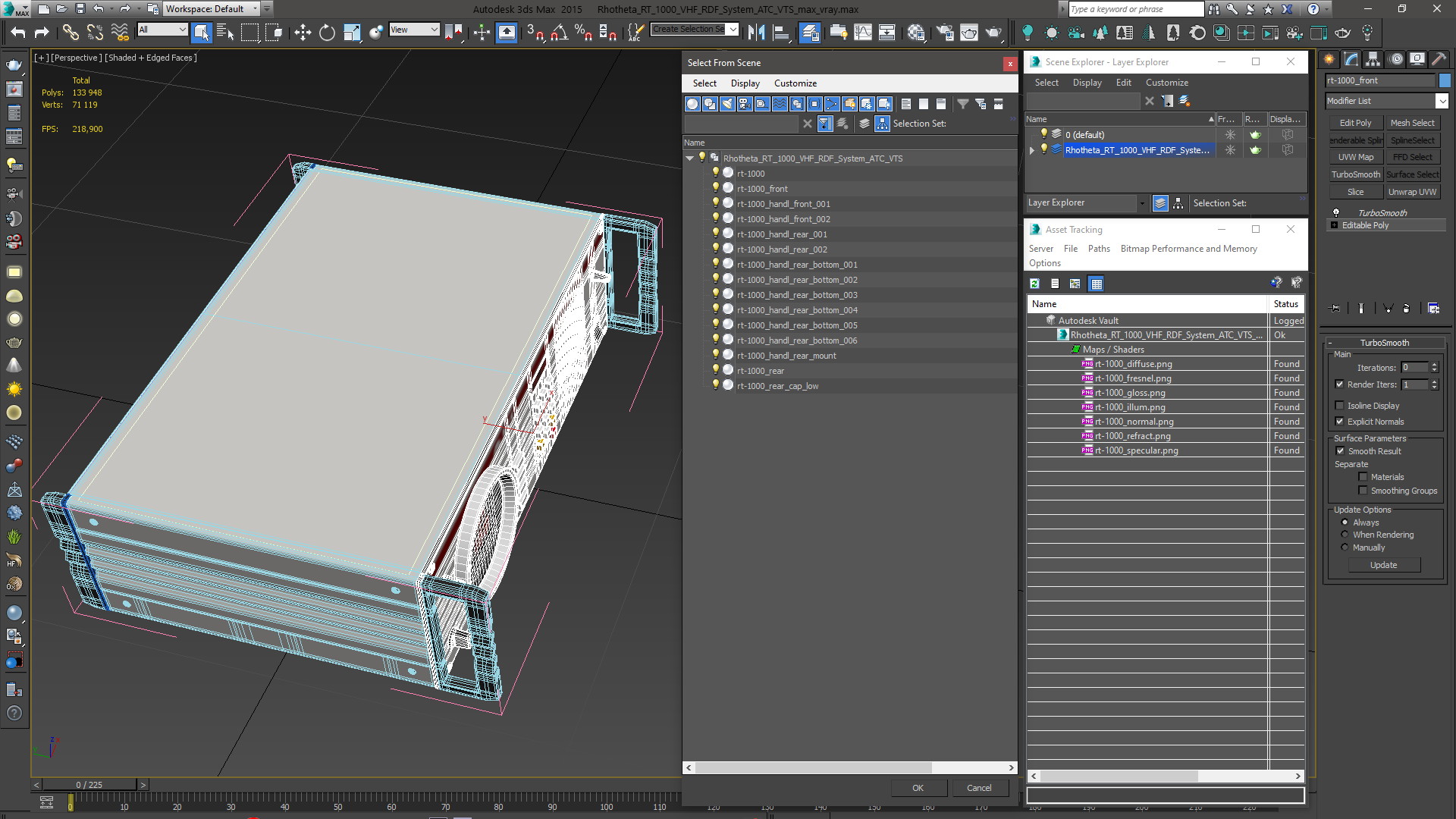Viewport: 1456px width, 819px height.
Task: Switch to the Hierarchy command panel tab
Action: click(x=1373, y=59)
